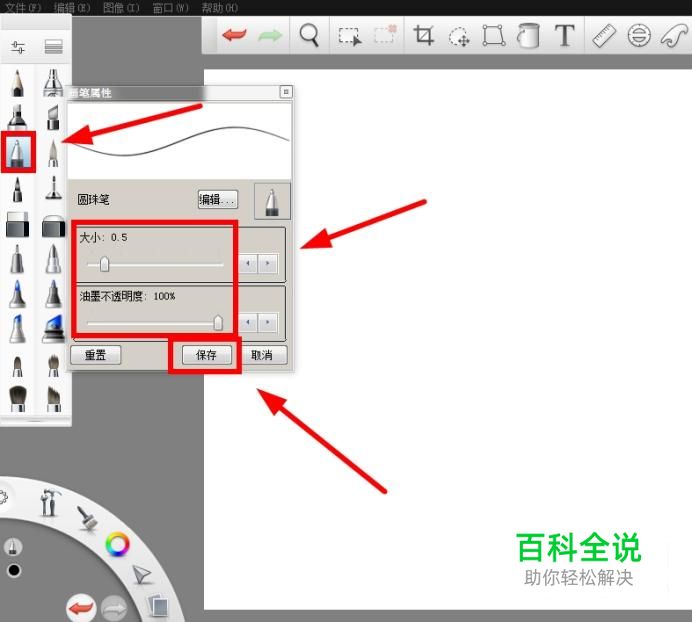The width and height of the screenshot is (692, 622).
Task: Select the hard eraser in brush palette
Action: [18, 224]
